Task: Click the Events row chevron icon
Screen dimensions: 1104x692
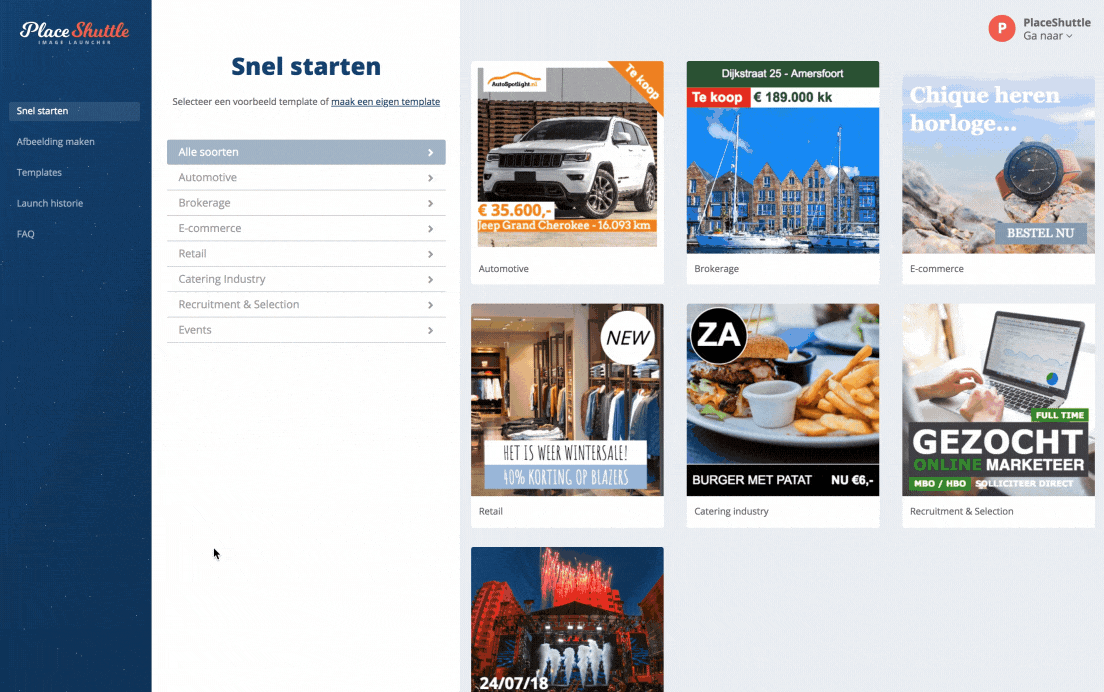Action: tap(430, 330)
